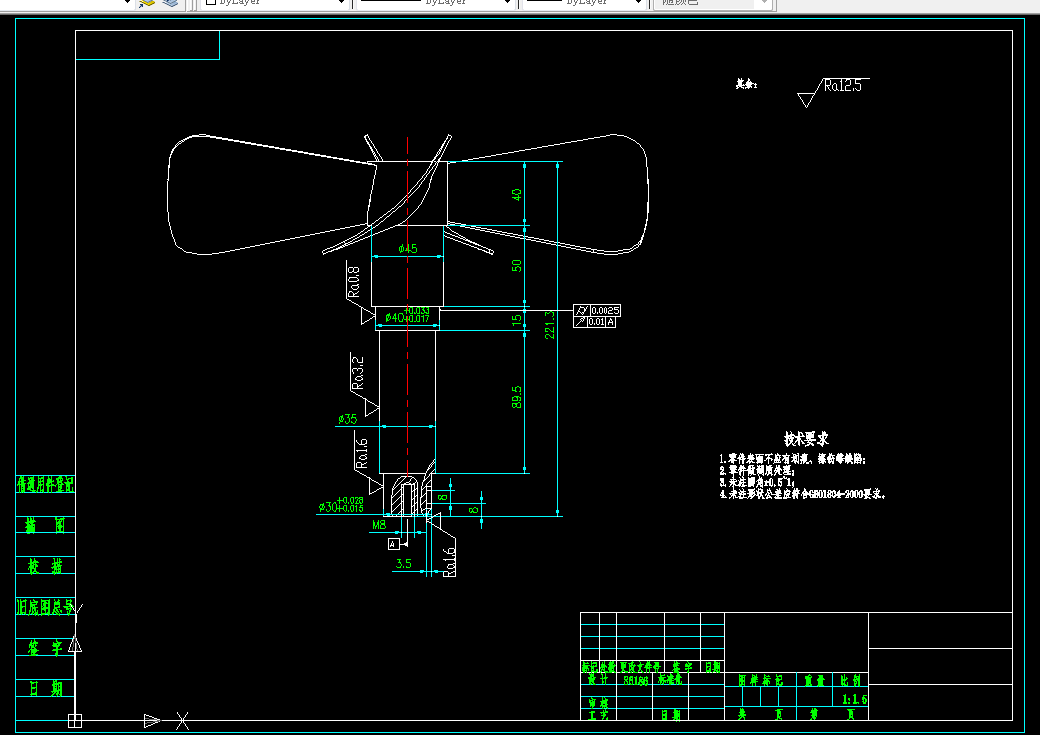This screenshot has height=735, width=1040.
Task: Select the φ45 diameter dimension text
Action: [408, 249]
